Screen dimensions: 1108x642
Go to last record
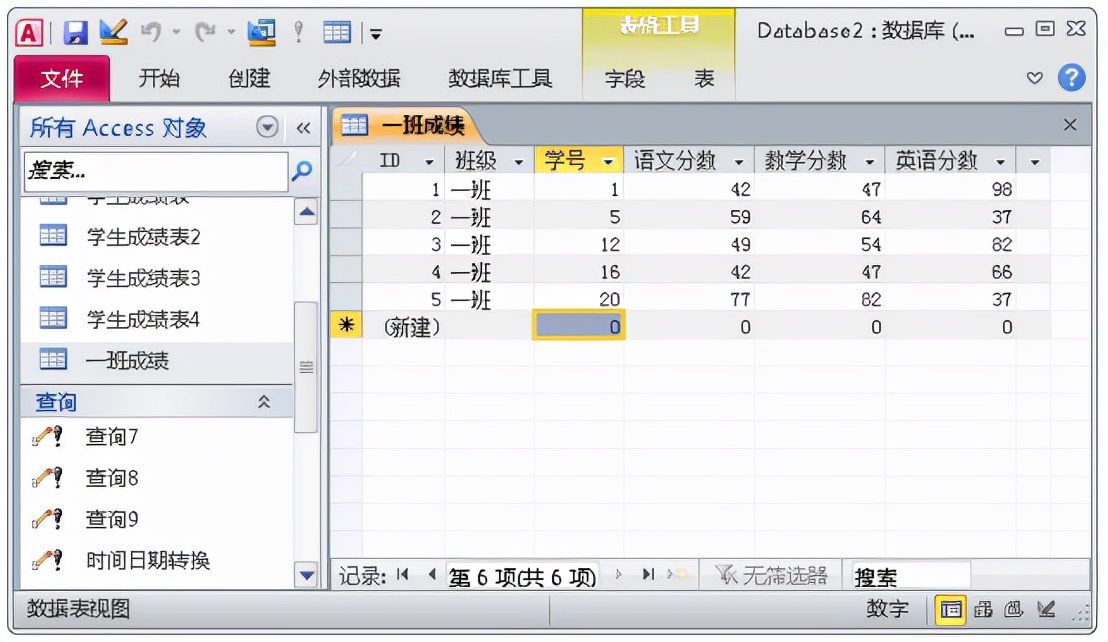click(648, 575)
